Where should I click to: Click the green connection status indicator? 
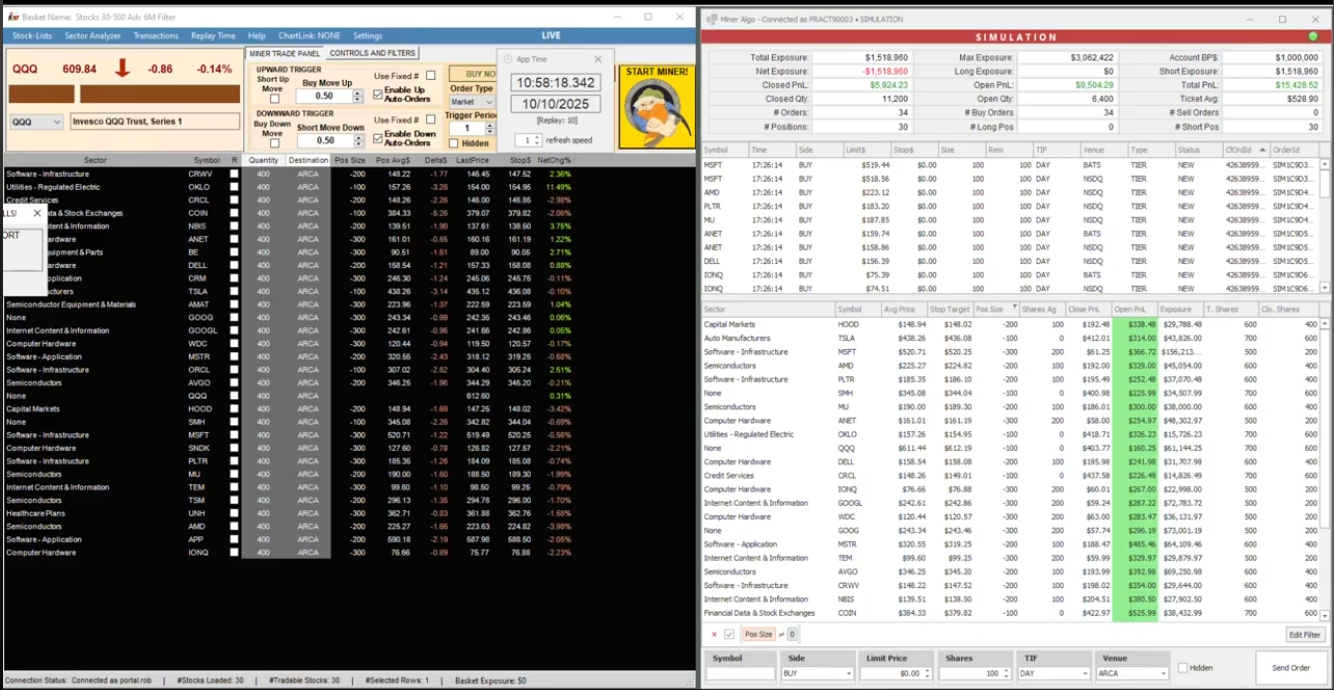click(1313, 37)
